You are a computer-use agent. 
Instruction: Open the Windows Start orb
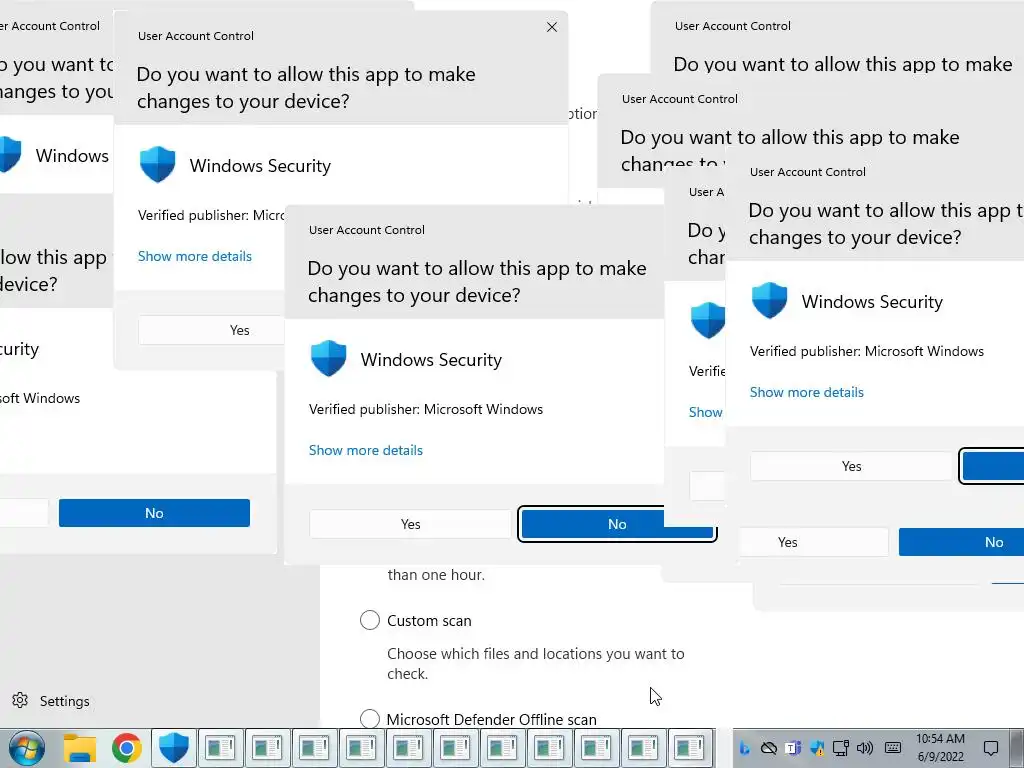pyautogui.click(x=27, y=748)
